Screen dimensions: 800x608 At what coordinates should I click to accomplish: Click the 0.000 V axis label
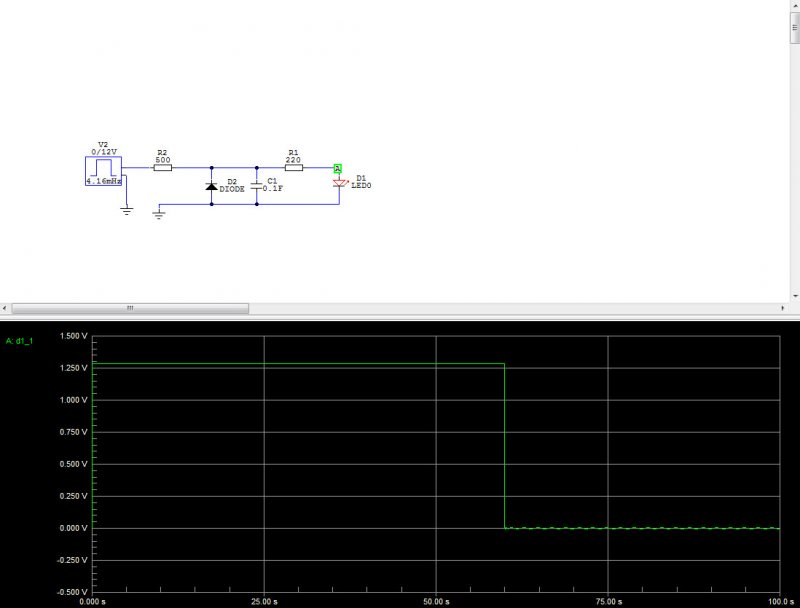point(73,528)
